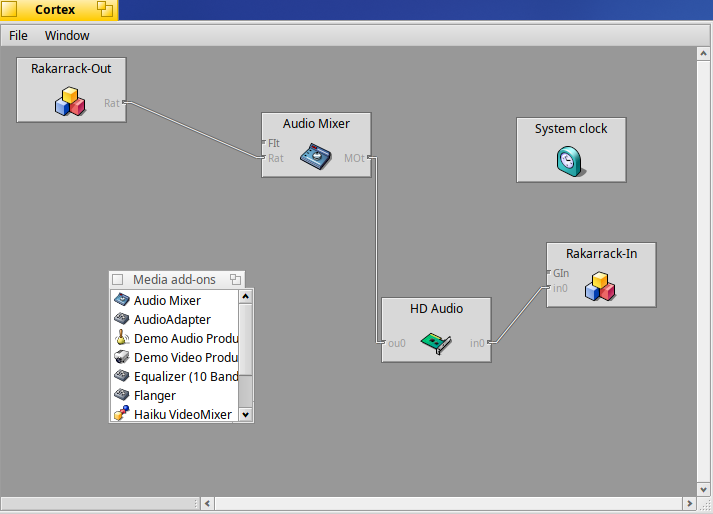Open the File menu
The image size is (713, 514).
pos(18,35)
